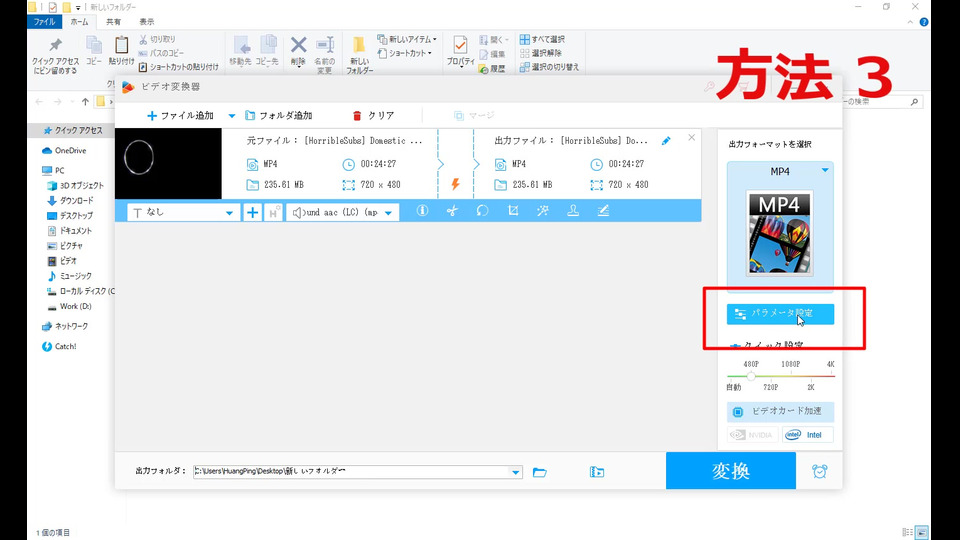Expand the ファイル追加 dropdown arrow

coord(231,115)
